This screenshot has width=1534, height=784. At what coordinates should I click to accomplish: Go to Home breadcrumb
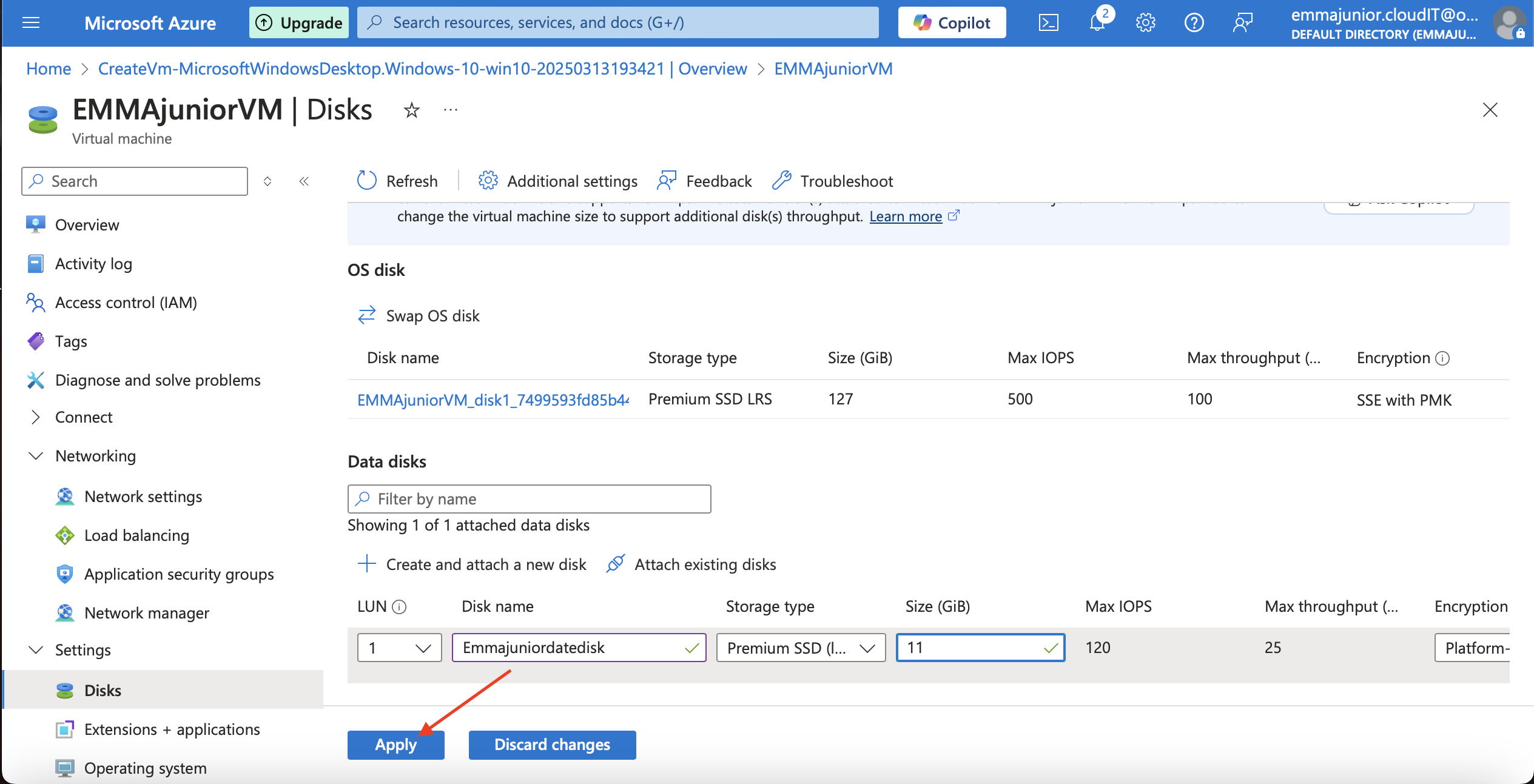click(x=49, y=69)
